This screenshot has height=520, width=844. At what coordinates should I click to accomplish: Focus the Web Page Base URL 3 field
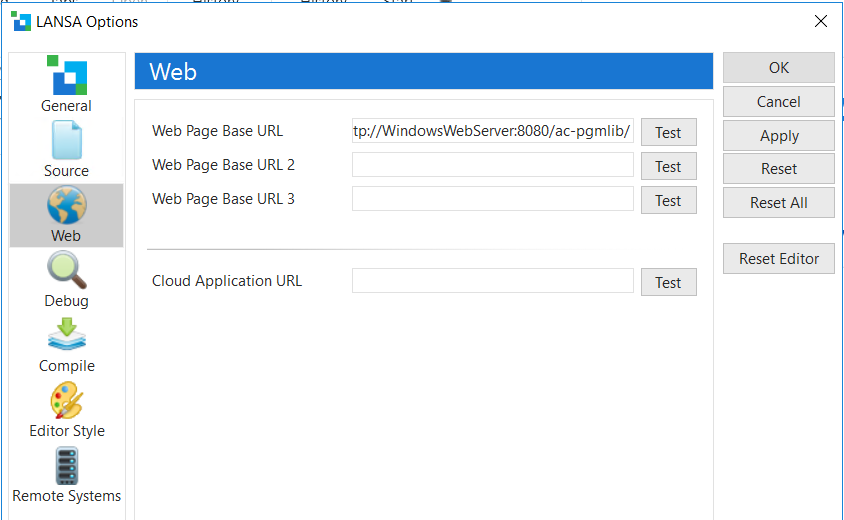[493, 199]
